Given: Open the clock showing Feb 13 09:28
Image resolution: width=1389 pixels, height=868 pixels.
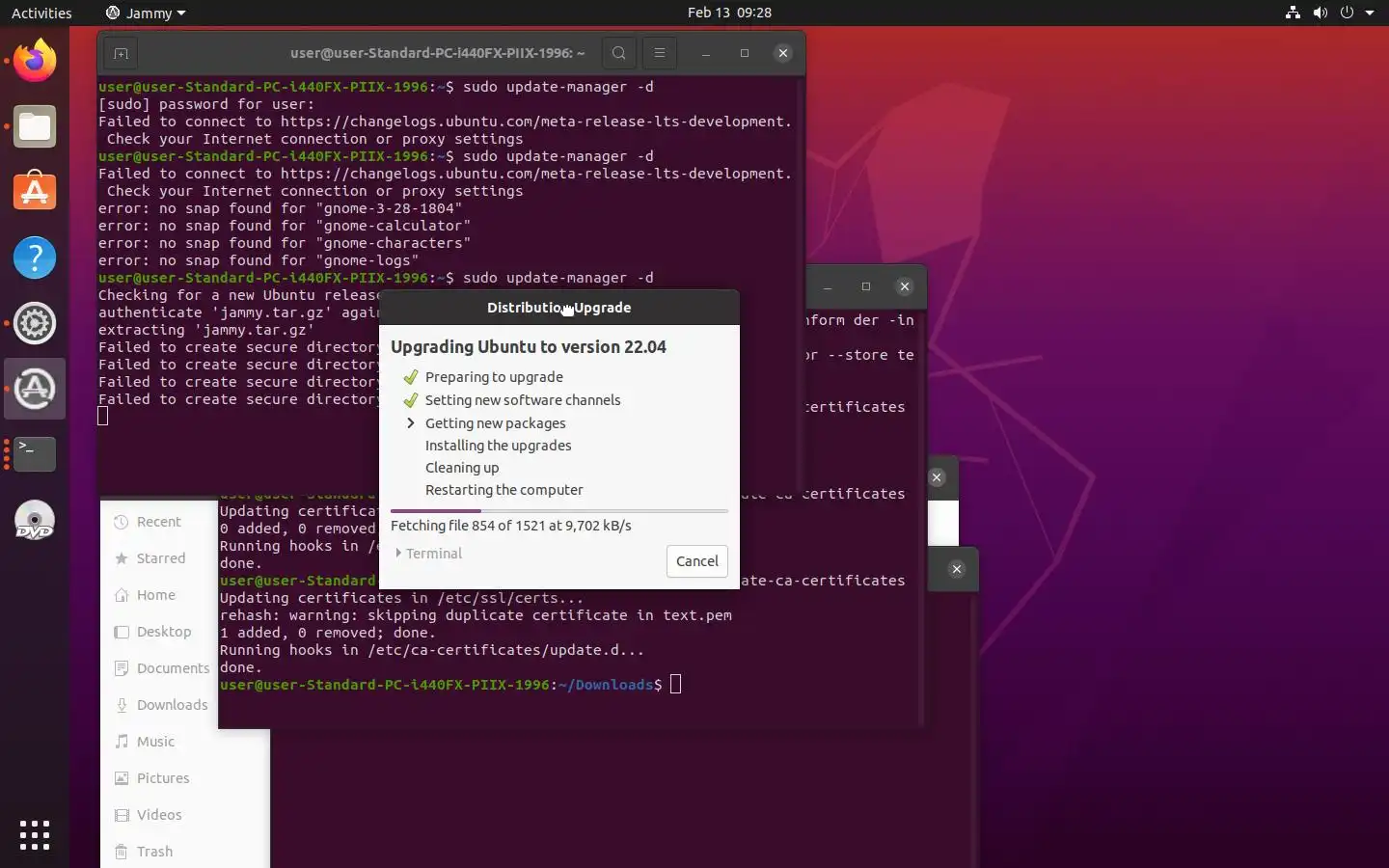Looking at the screenshot, I should coord(729,13).
